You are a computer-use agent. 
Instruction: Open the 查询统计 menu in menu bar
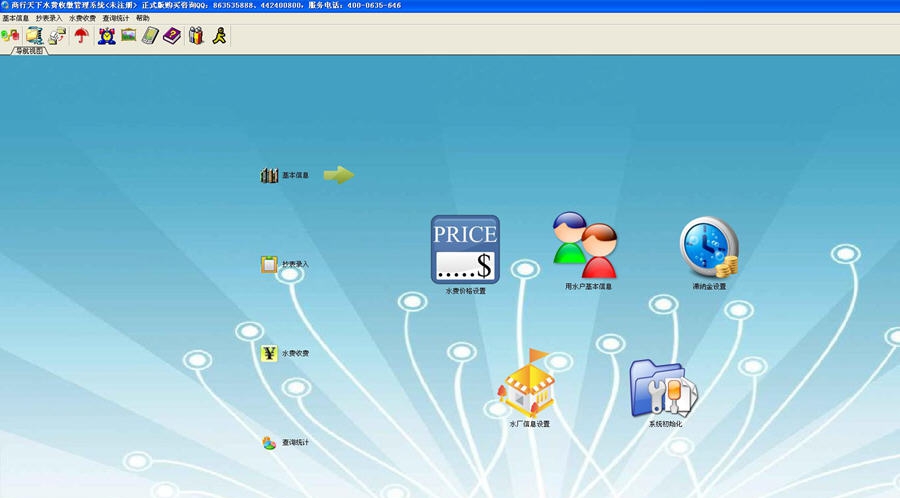click(x=116, y=18)
